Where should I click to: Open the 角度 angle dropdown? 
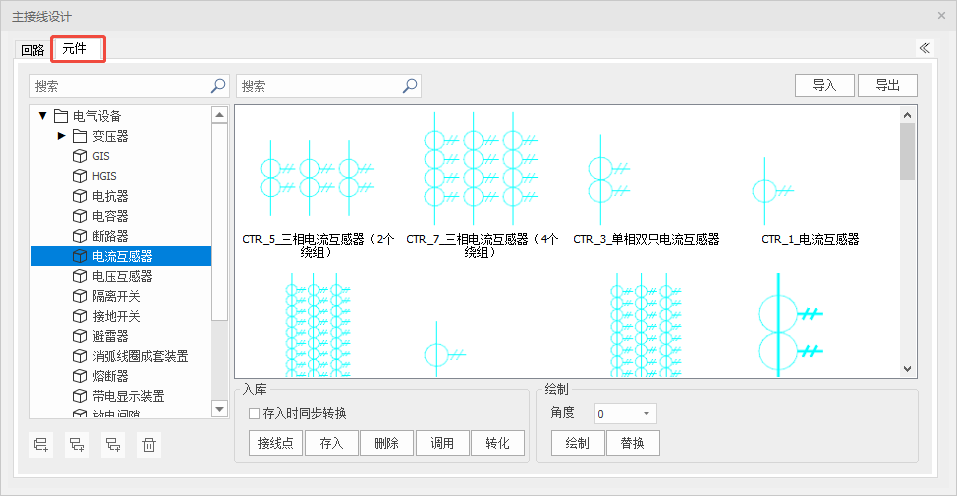tap(646, 414)
